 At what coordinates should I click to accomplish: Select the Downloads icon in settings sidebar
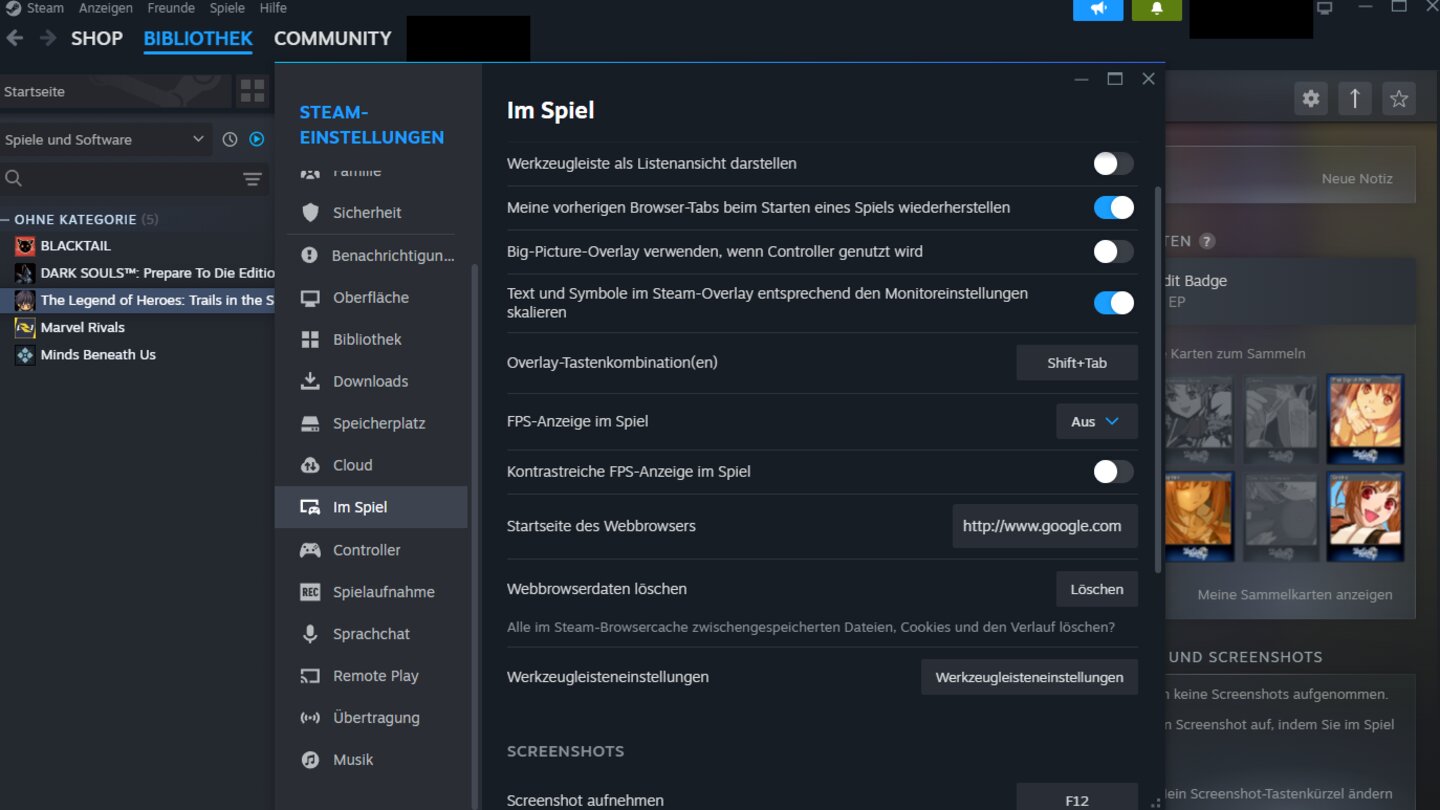point(312,381)
